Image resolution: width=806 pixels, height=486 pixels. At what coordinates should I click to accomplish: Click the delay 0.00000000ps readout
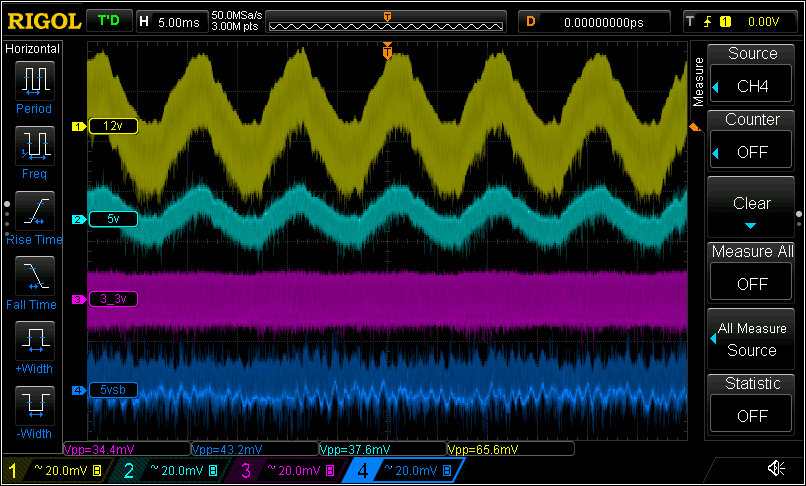pyautogui.click(x=603, y=22)
